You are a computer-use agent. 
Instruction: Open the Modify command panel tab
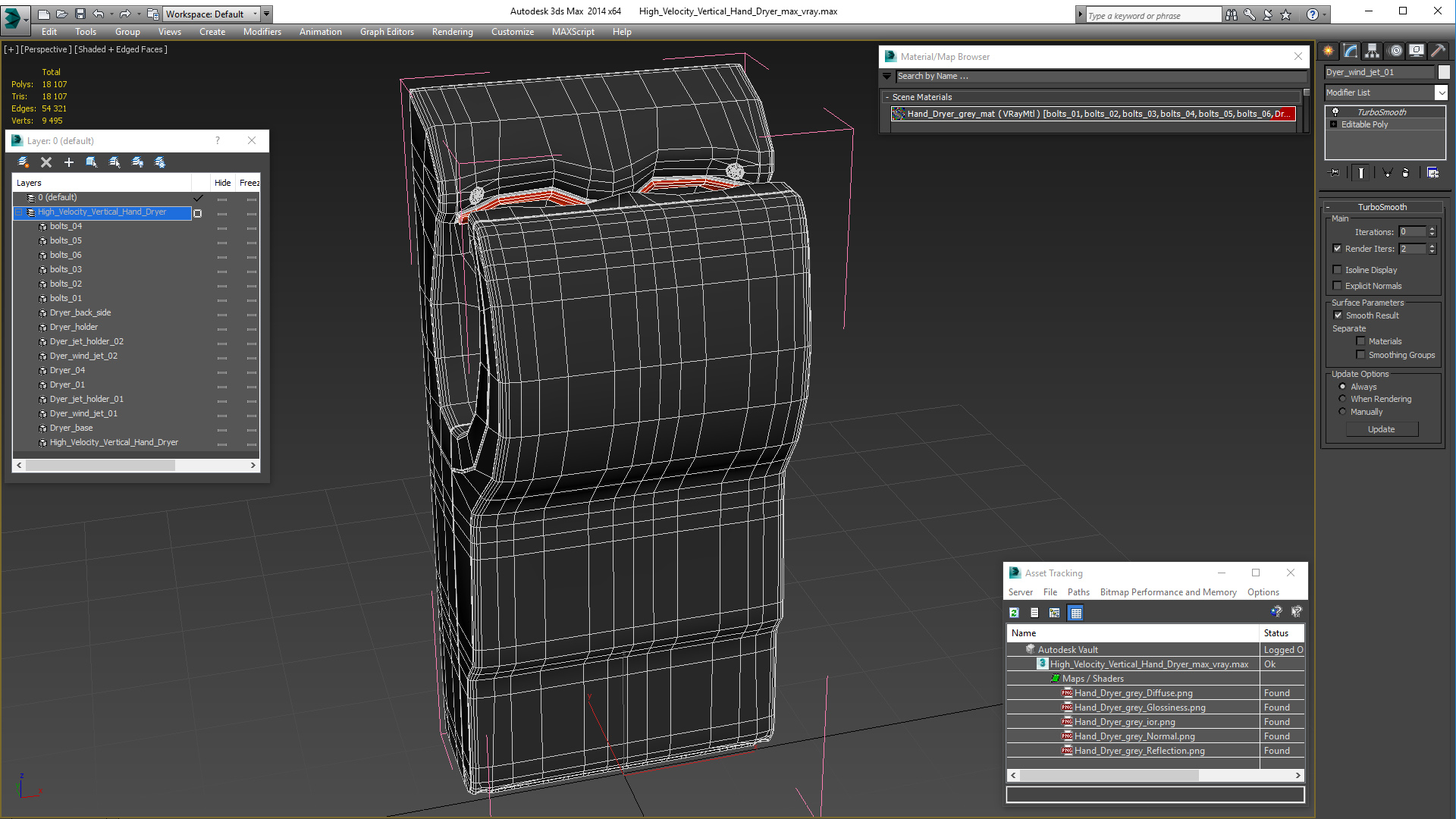click(x=1351, y=51)
